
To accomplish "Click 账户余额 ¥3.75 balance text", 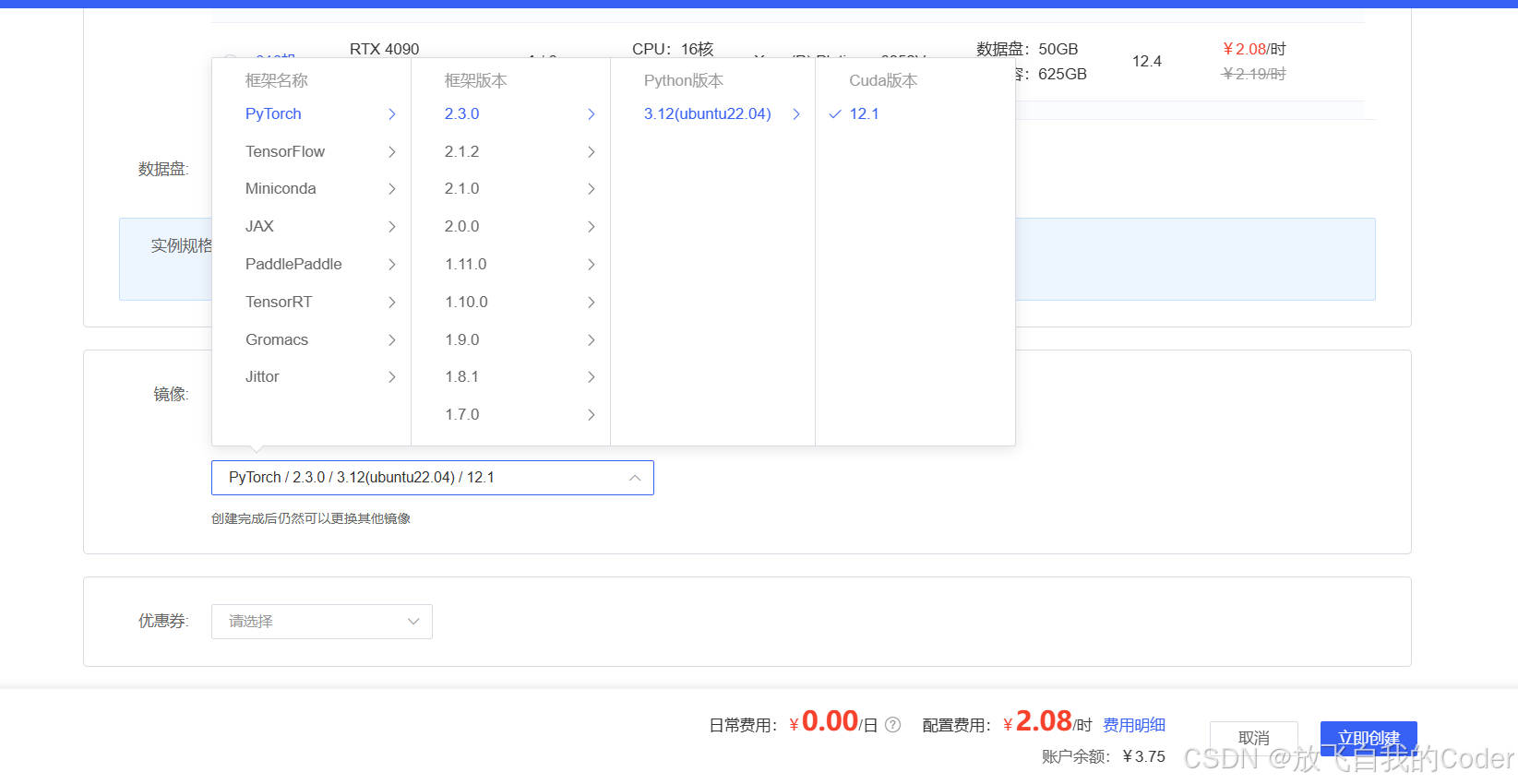I will coord(1104,756).
